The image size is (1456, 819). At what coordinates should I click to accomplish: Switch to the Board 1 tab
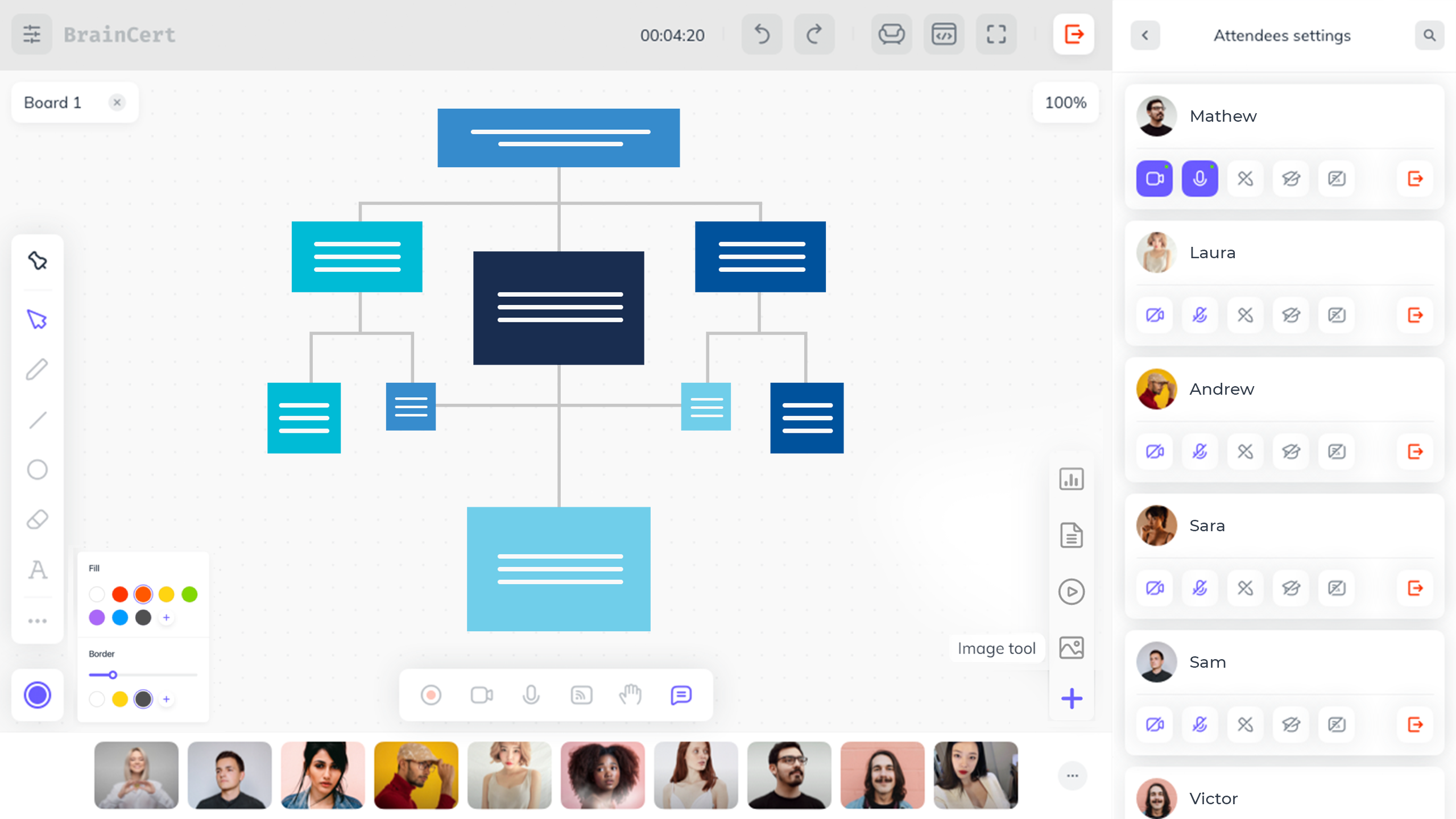(52, 102)
